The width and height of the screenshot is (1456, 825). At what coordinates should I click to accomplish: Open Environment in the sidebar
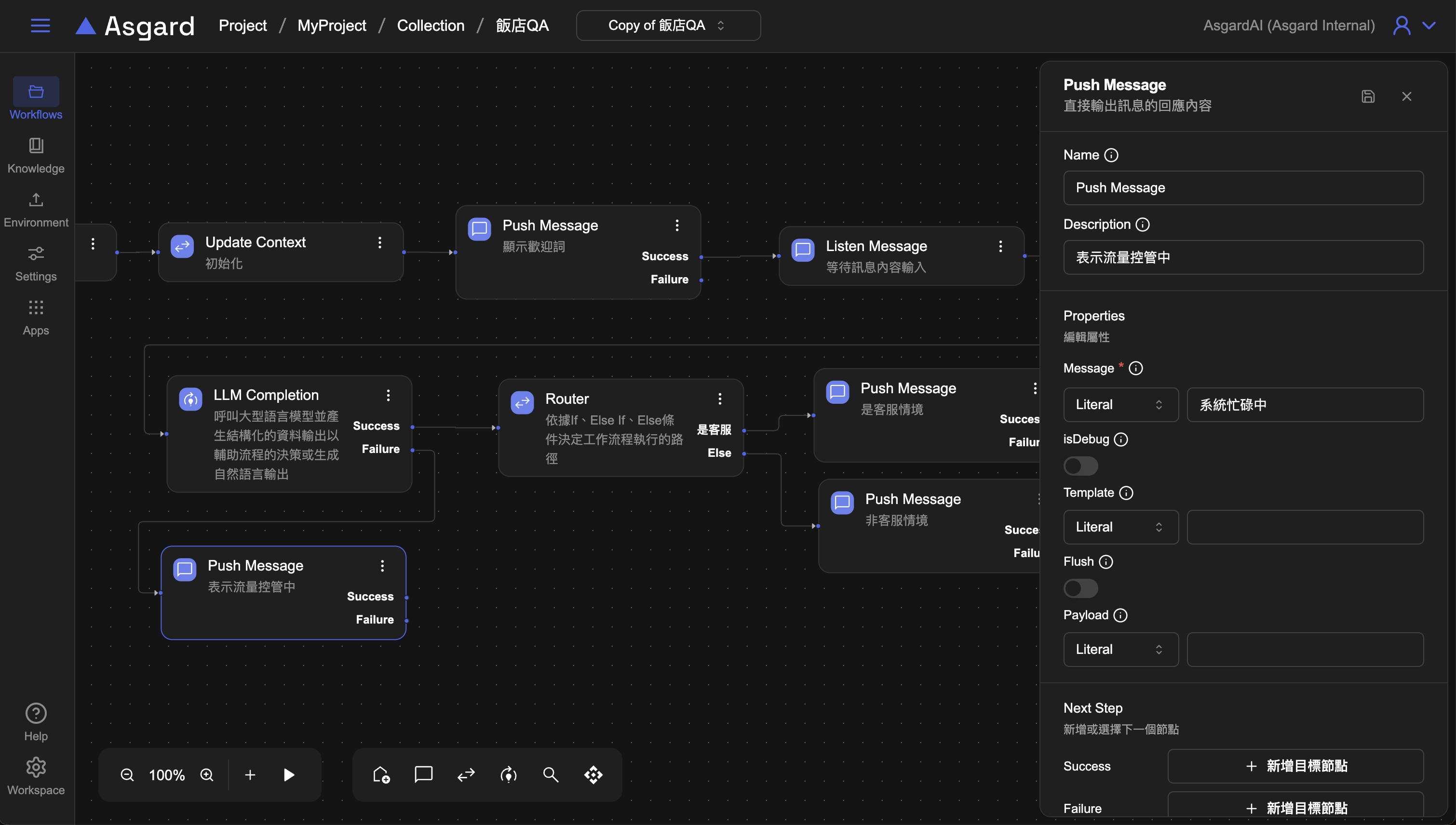pyautogui.click(x=36, y=209)
